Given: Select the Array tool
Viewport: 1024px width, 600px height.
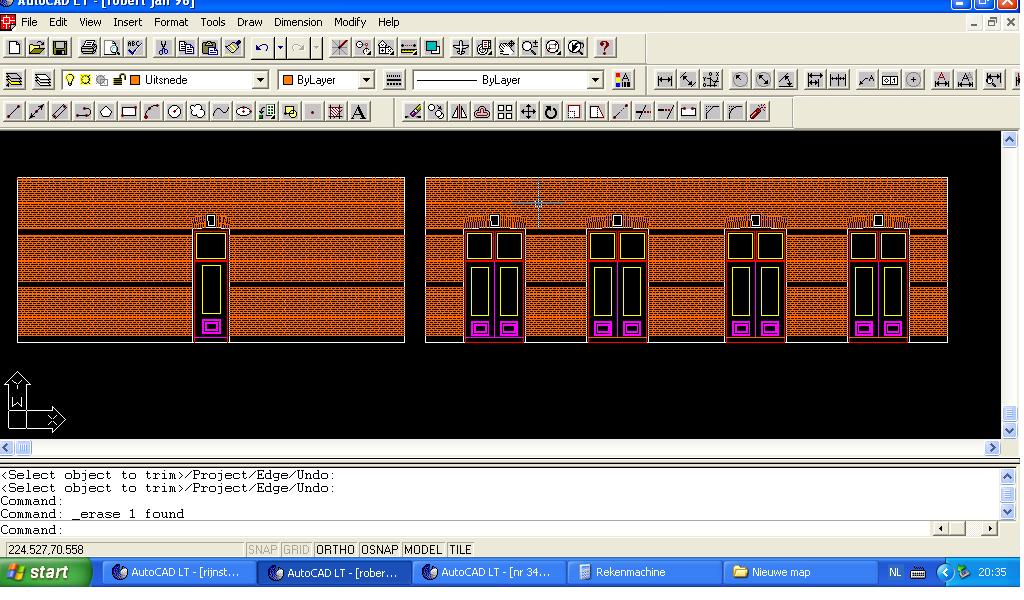Looking at the screenshot, I should [505, 112].
